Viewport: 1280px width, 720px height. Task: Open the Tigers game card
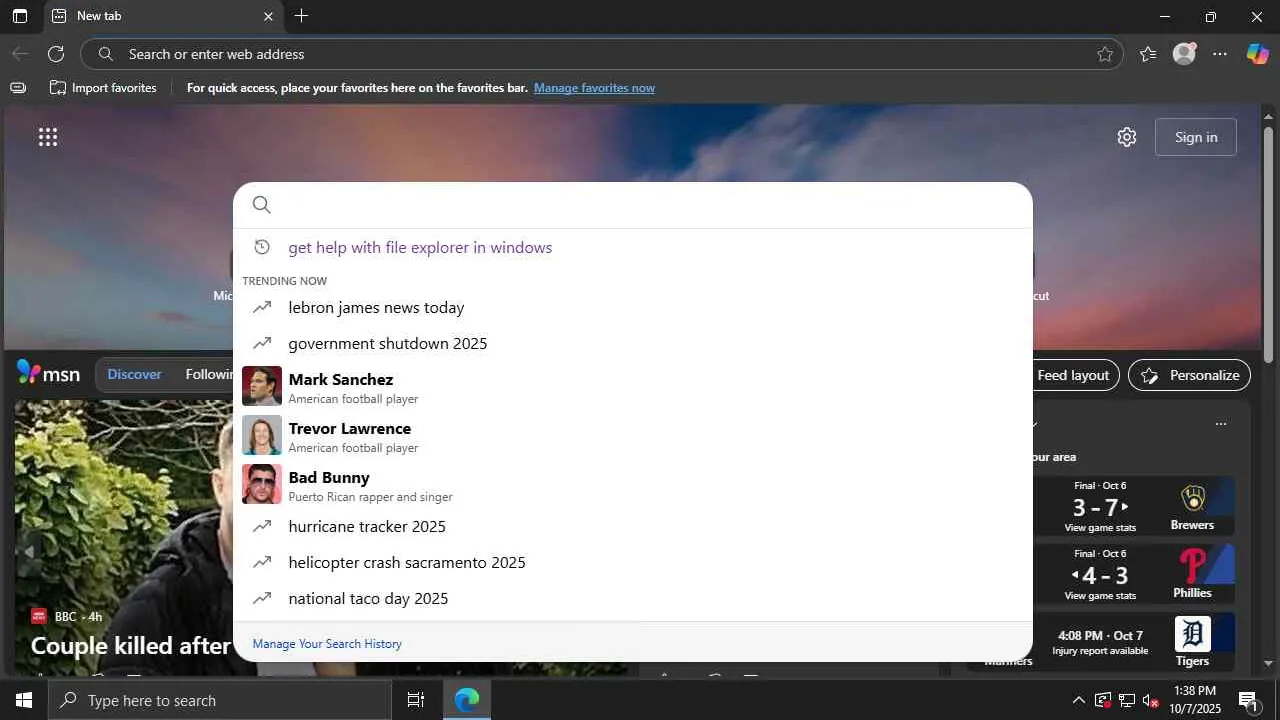pos(1133,641)
